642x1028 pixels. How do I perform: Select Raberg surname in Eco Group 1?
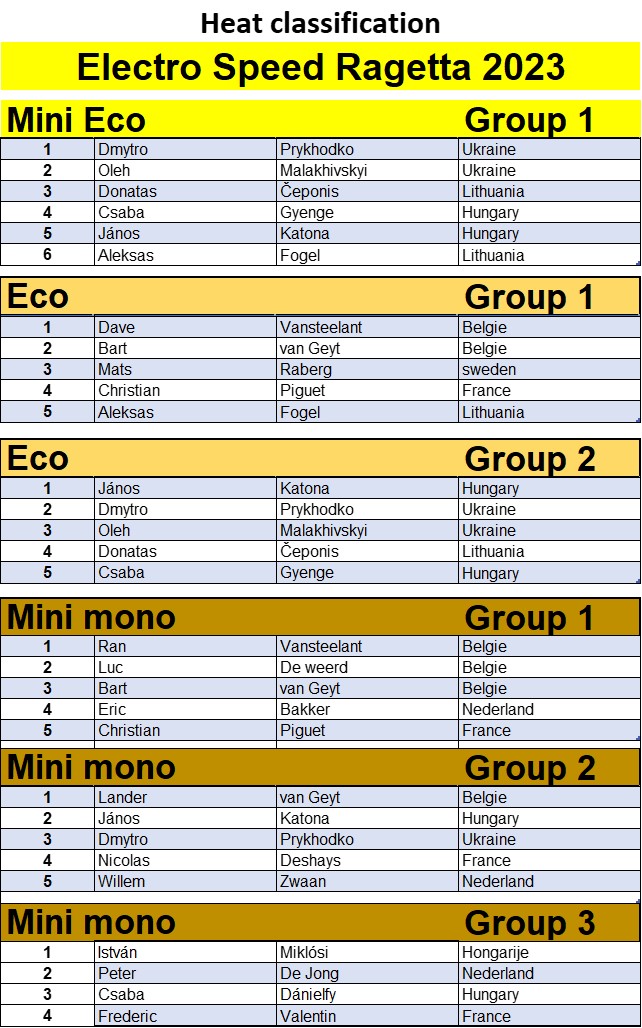[x=367, y=369]
